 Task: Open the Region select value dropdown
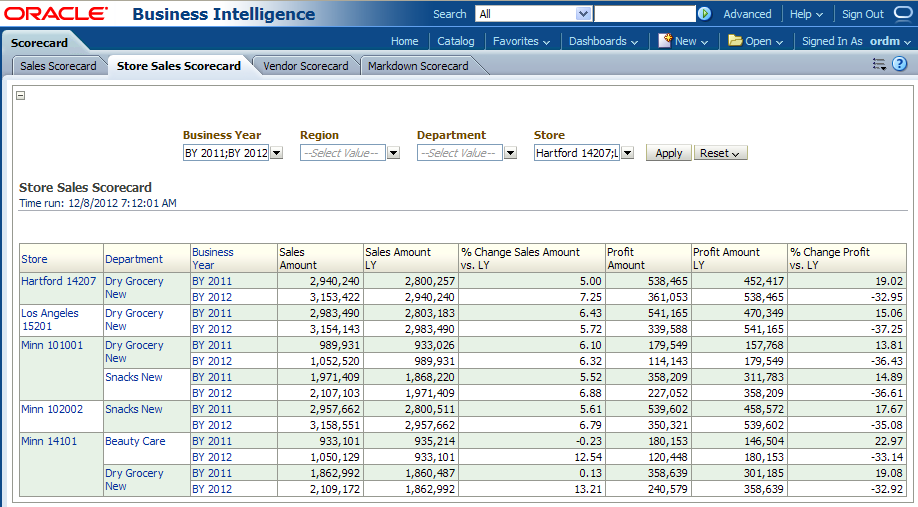click(394, 153)
